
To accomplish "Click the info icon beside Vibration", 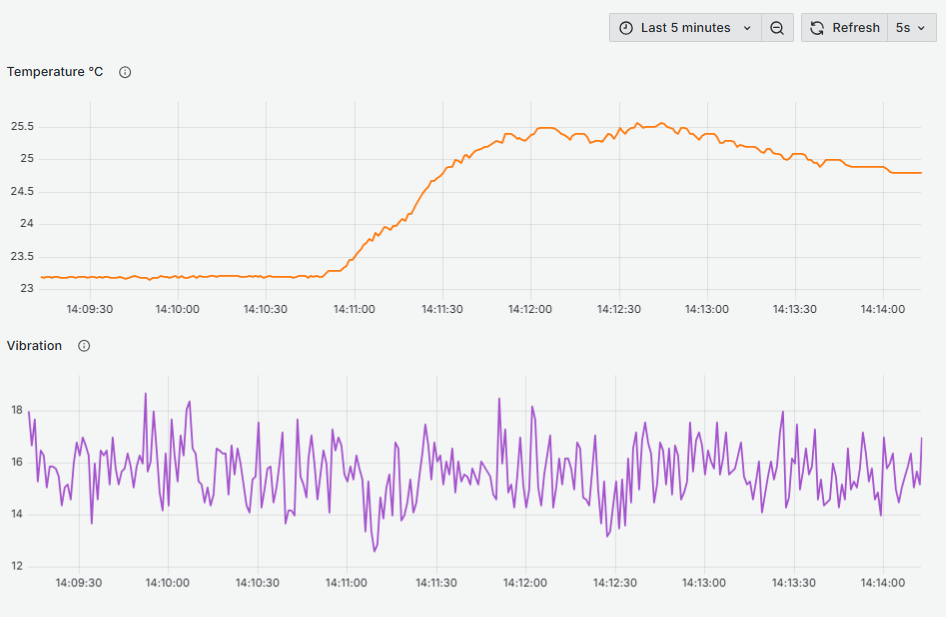I will (84, 346).
